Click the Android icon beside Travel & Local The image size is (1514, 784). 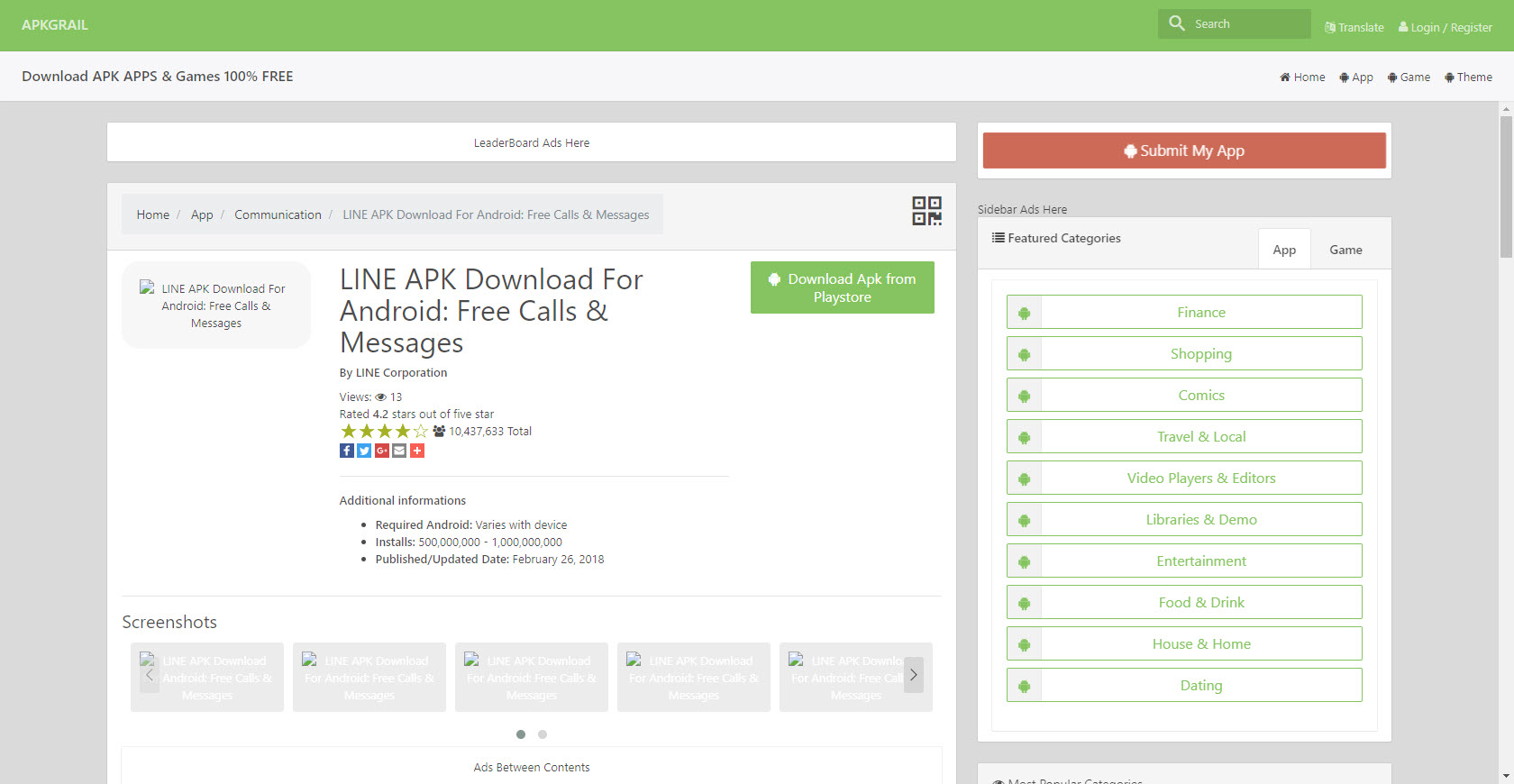point(1025,437)
